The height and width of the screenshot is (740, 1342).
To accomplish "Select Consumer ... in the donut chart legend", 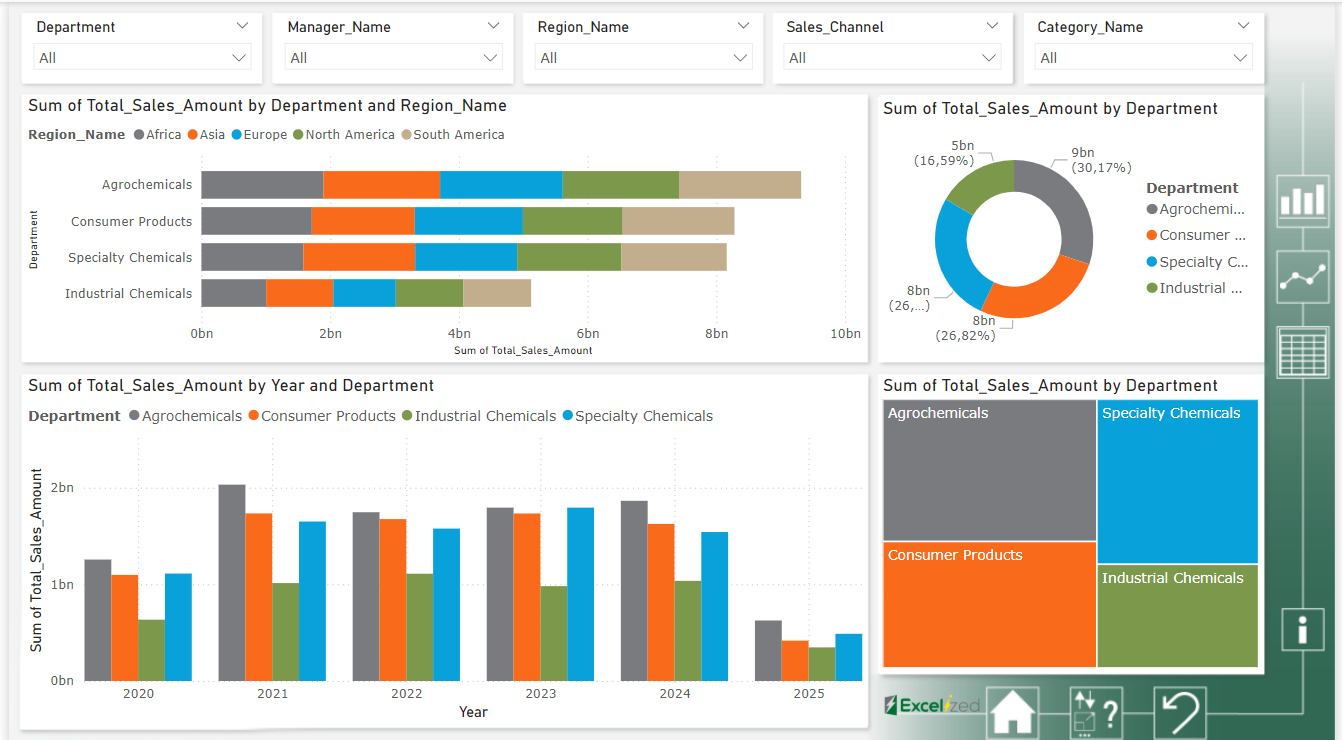I will tap(1196, 235).
